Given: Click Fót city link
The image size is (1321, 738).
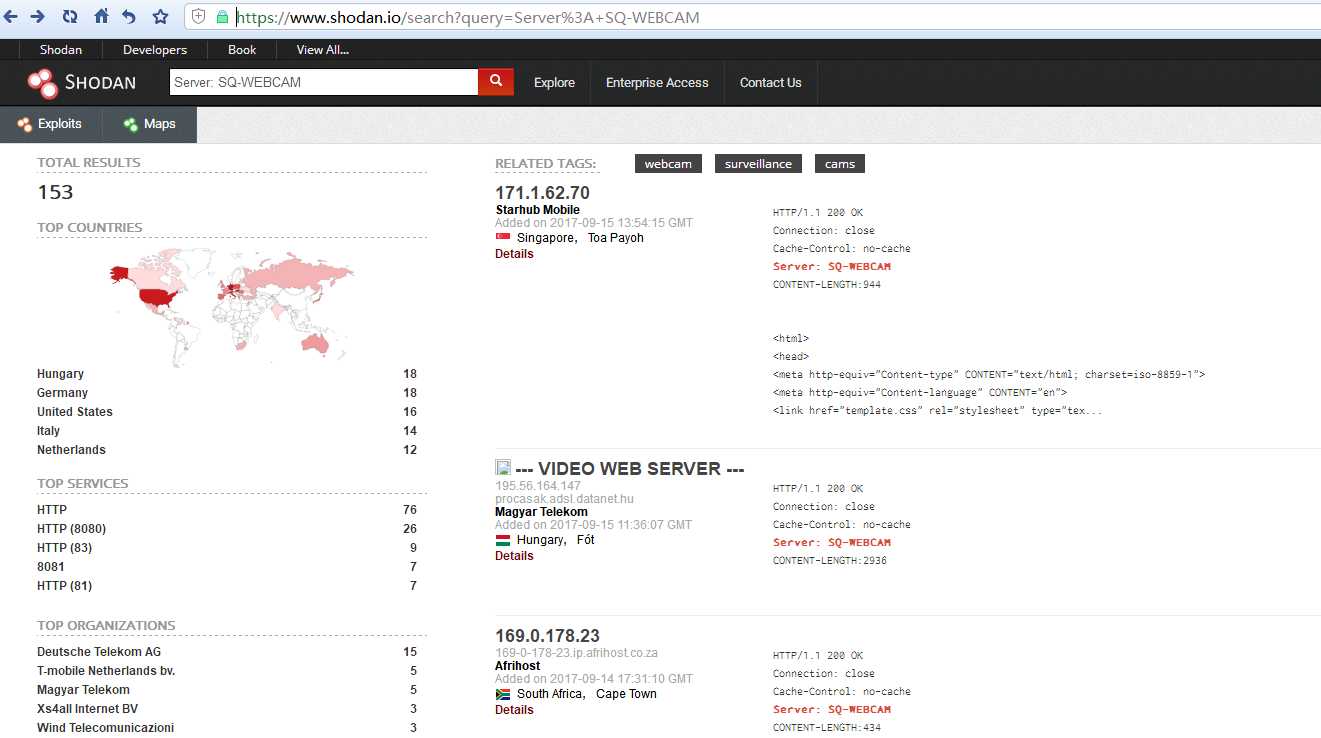Looking at the screenshot, I should (586, 540).
